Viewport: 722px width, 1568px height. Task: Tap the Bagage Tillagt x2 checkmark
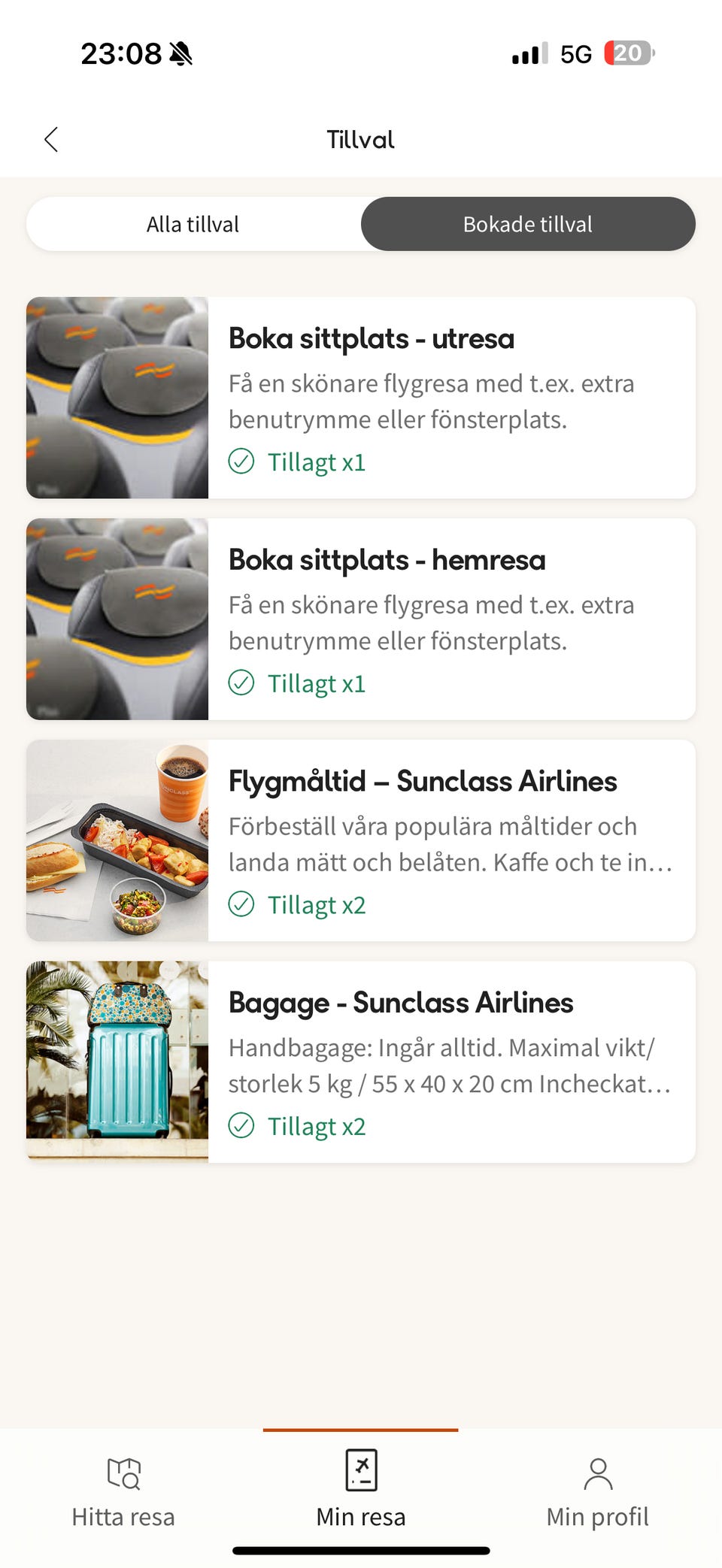[x=241, y=1126]
